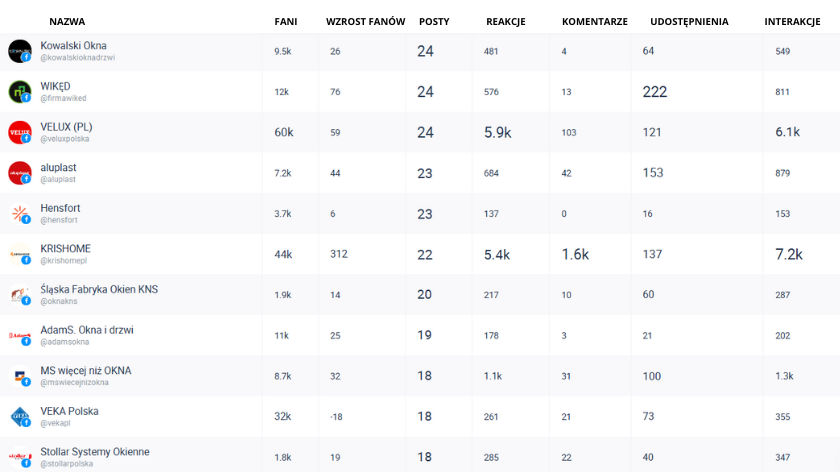
Task: Click the POSTY column header
Action: [434, 21]
